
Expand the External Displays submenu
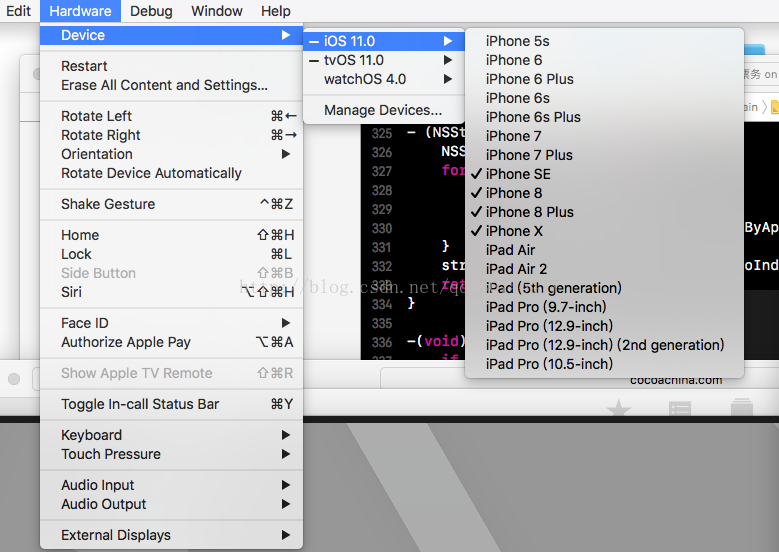[171, 535]
